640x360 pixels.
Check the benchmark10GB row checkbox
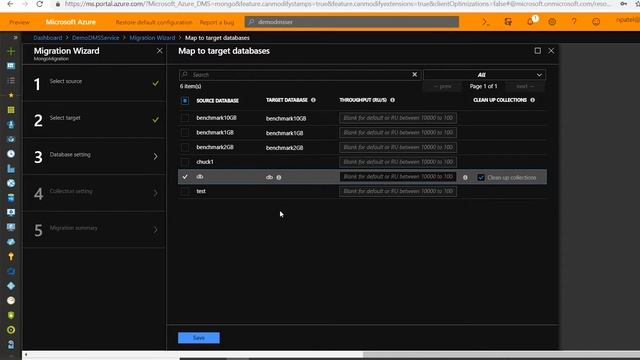[x=185, y=118]
